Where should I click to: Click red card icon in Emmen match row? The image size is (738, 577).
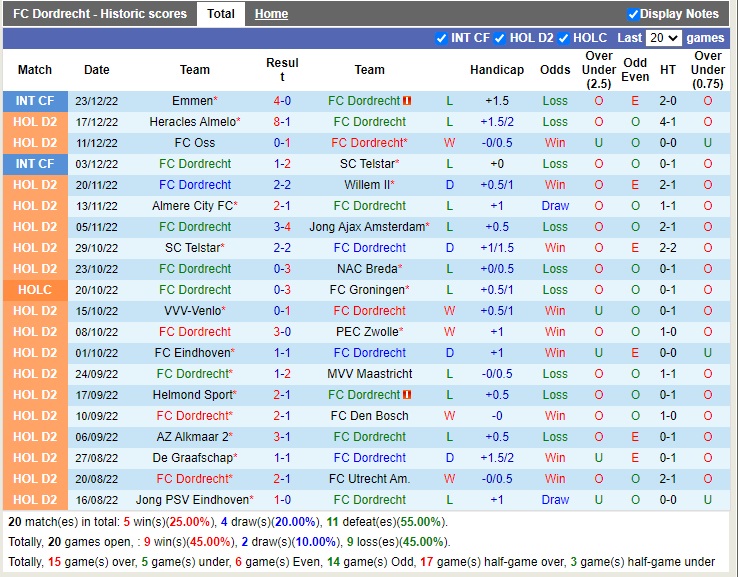point(407,101)
